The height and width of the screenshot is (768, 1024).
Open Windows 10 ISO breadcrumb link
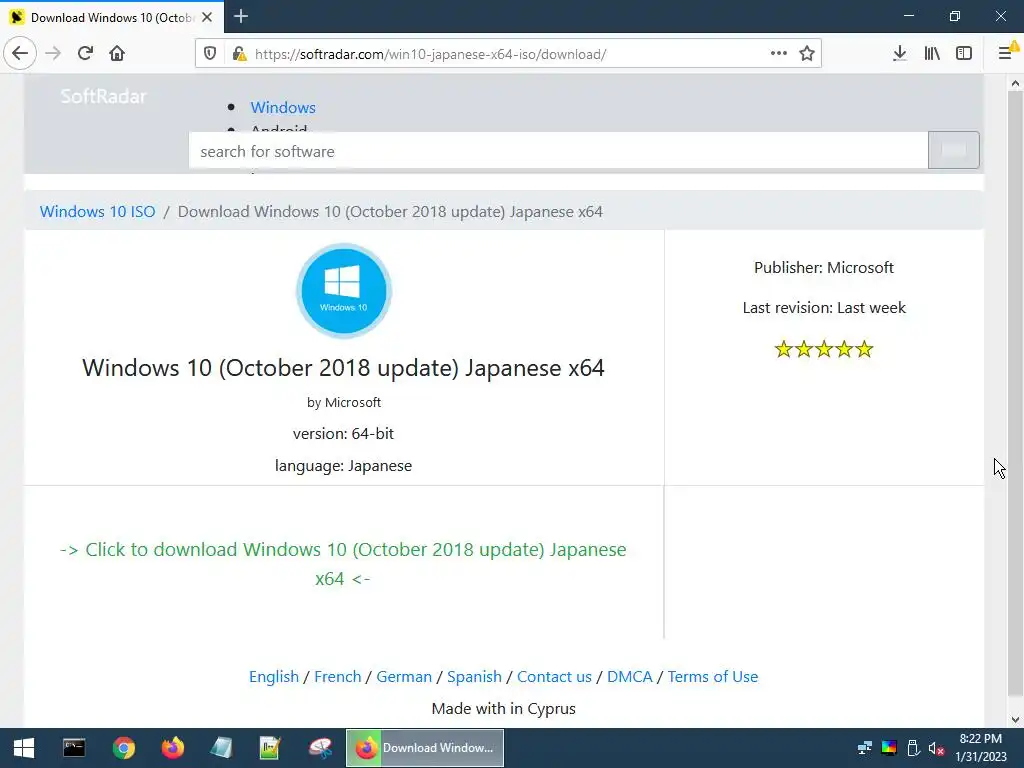(97, 212)
